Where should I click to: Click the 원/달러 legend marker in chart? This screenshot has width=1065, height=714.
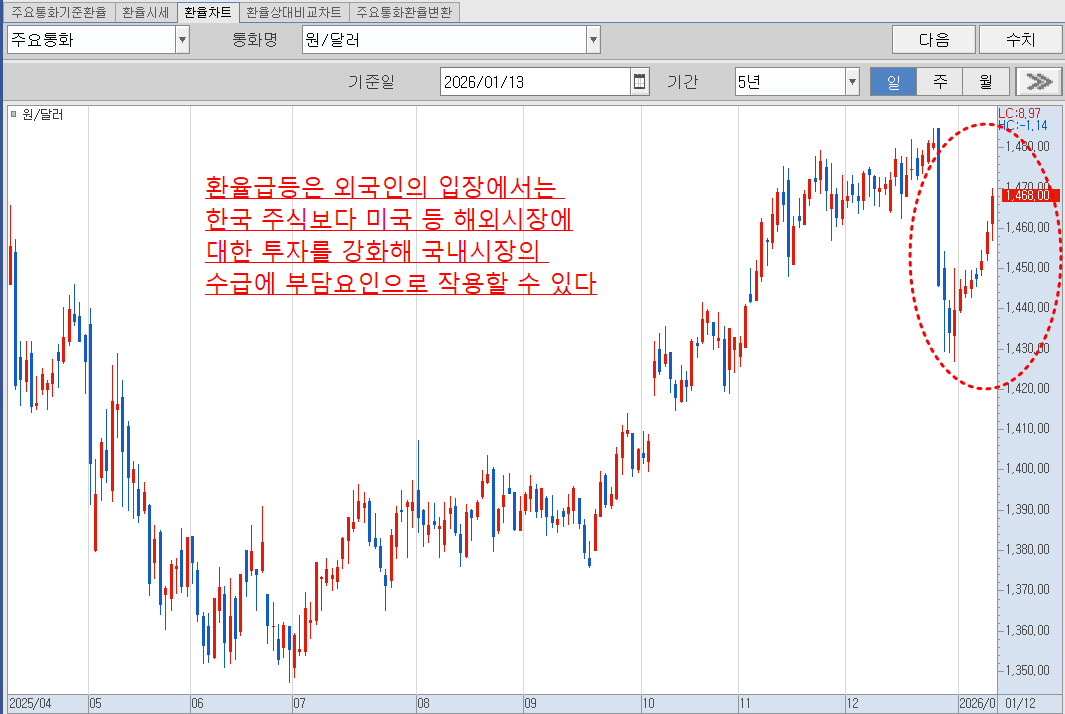14,115
